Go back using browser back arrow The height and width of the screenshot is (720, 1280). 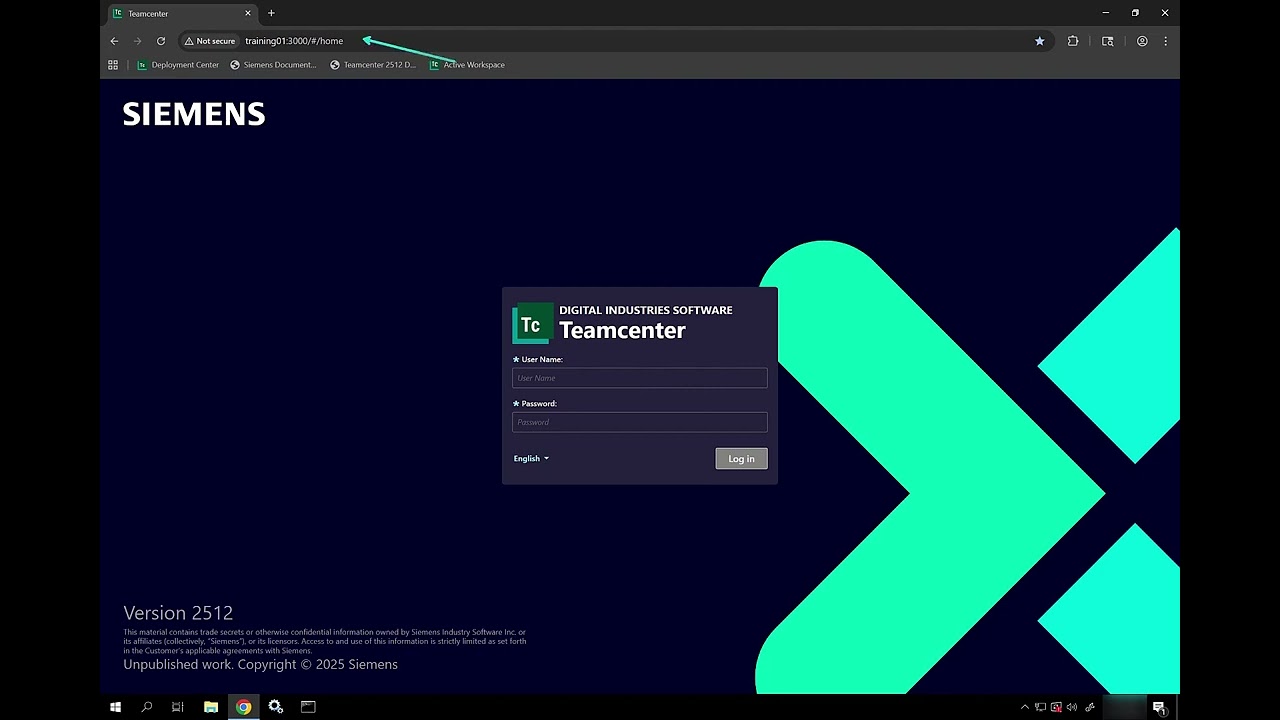click(x=114, y=41)
